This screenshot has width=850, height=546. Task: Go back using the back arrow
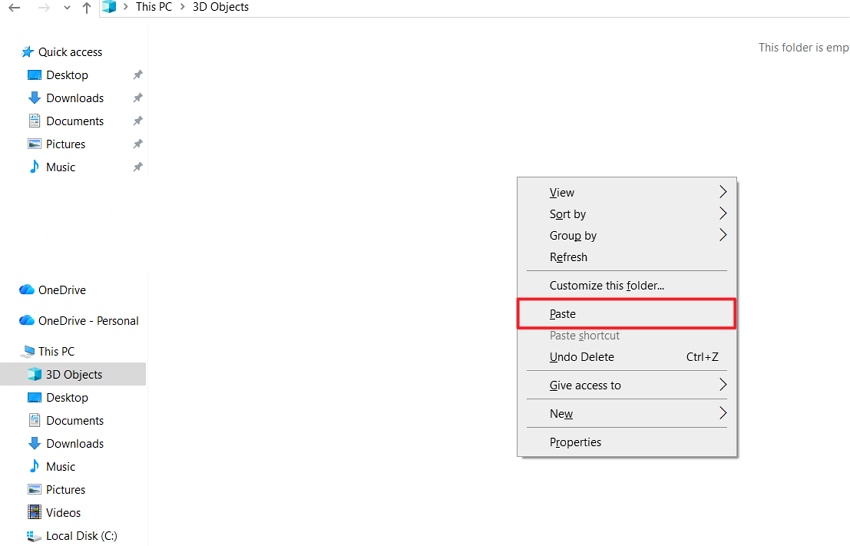click(x=15, y=8)
